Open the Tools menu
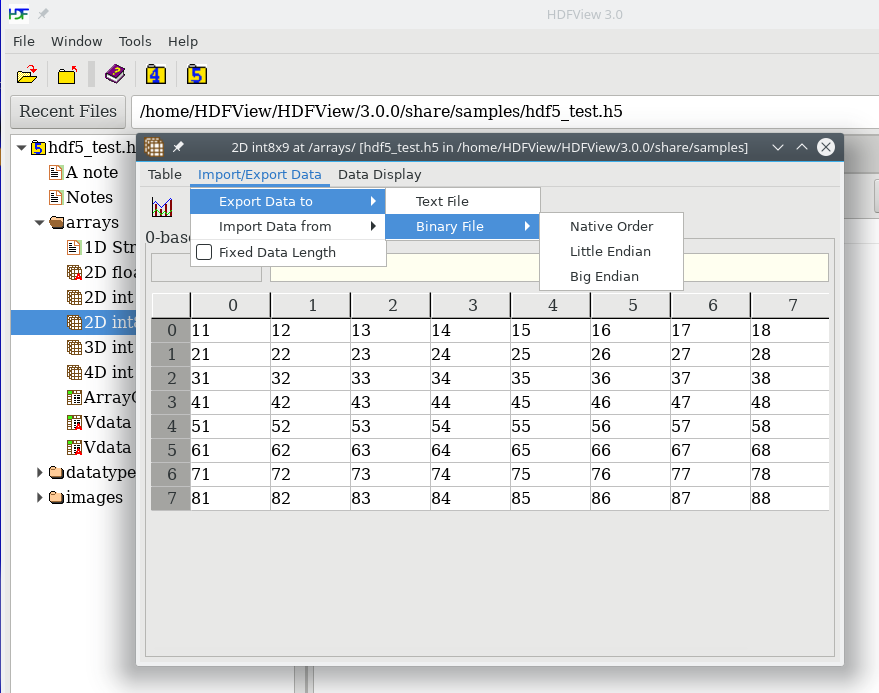This screenshot has width=879, height=693. pyautogui.click(x=135, y=41)
